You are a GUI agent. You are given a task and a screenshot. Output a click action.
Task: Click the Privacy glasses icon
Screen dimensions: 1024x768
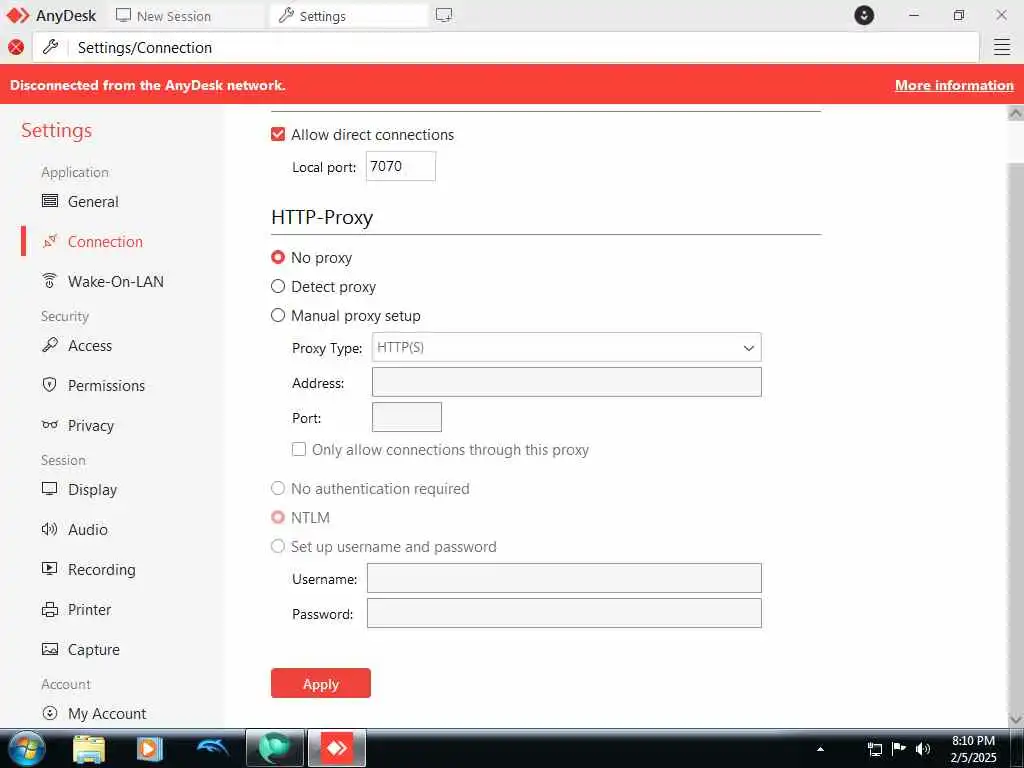click(x=50, y=424)
